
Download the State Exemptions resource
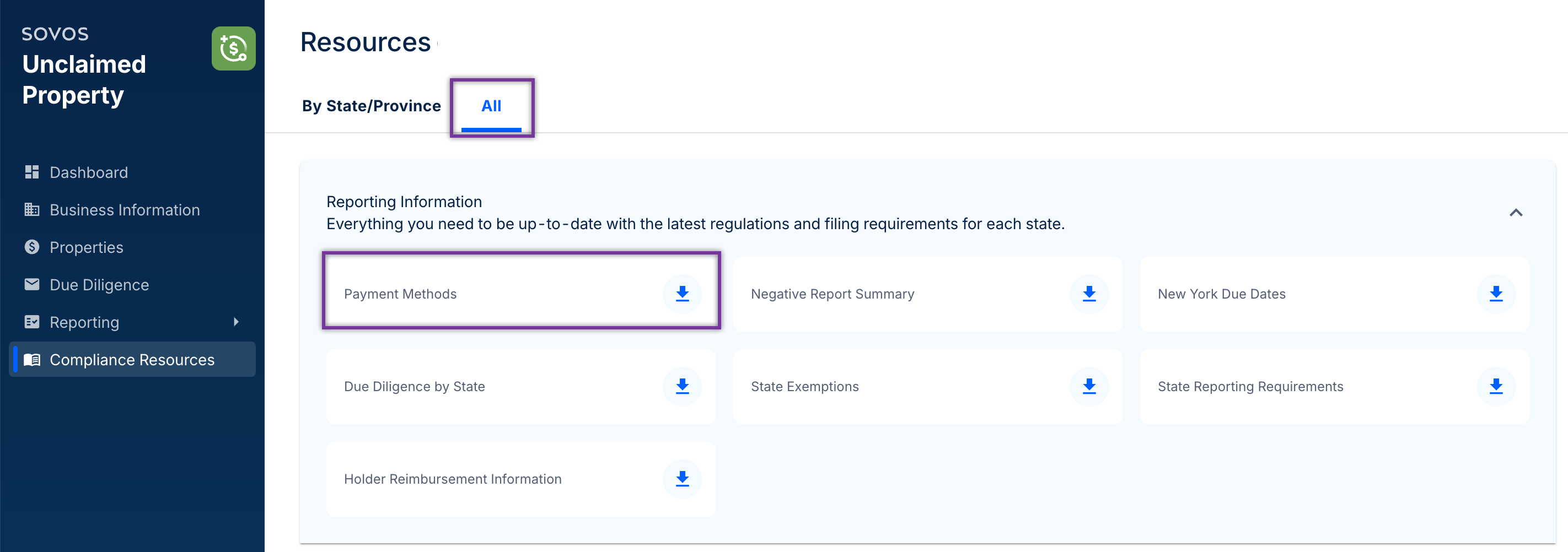coord(1089,386)
